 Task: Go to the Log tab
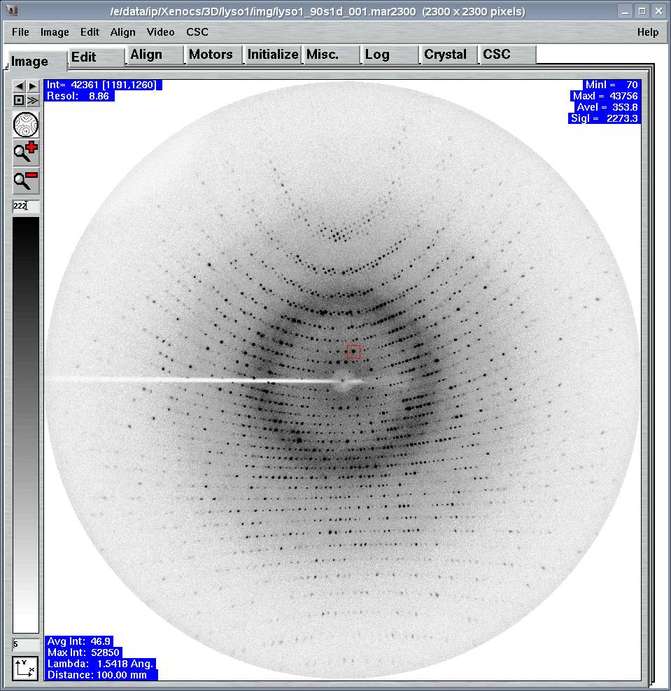tap(377, 55)
